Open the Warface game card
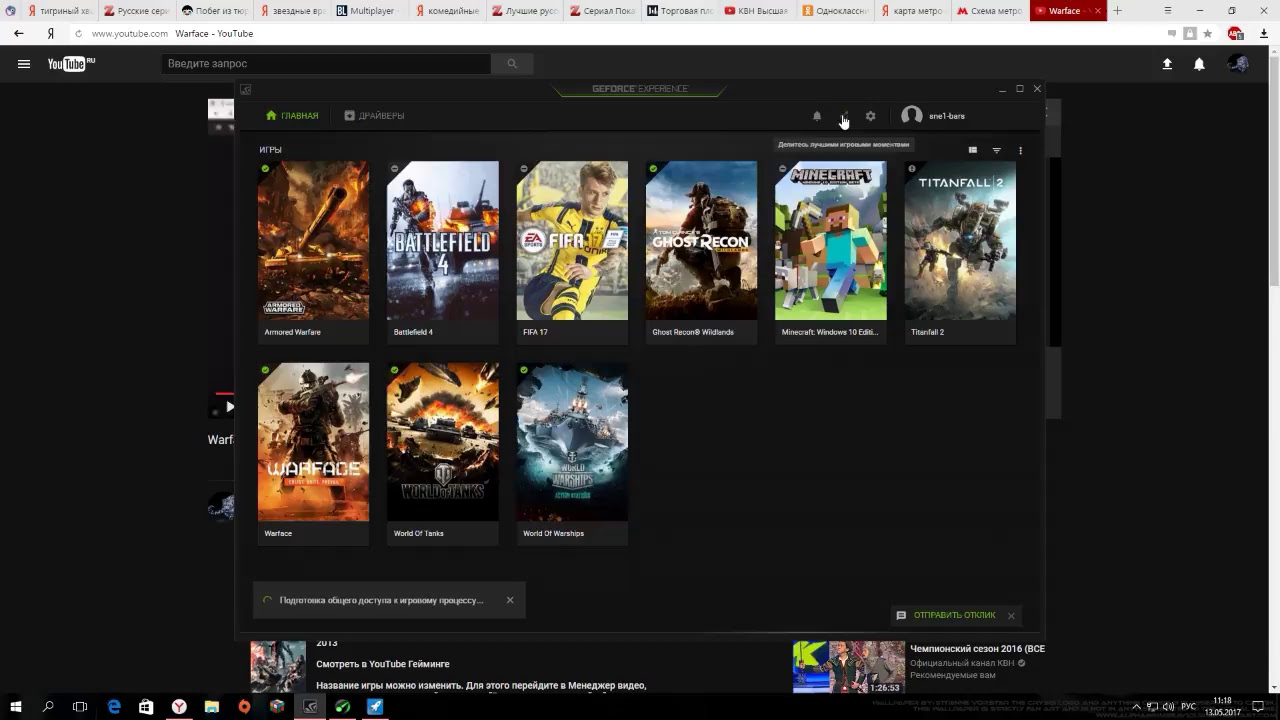 tap(313, 454)
